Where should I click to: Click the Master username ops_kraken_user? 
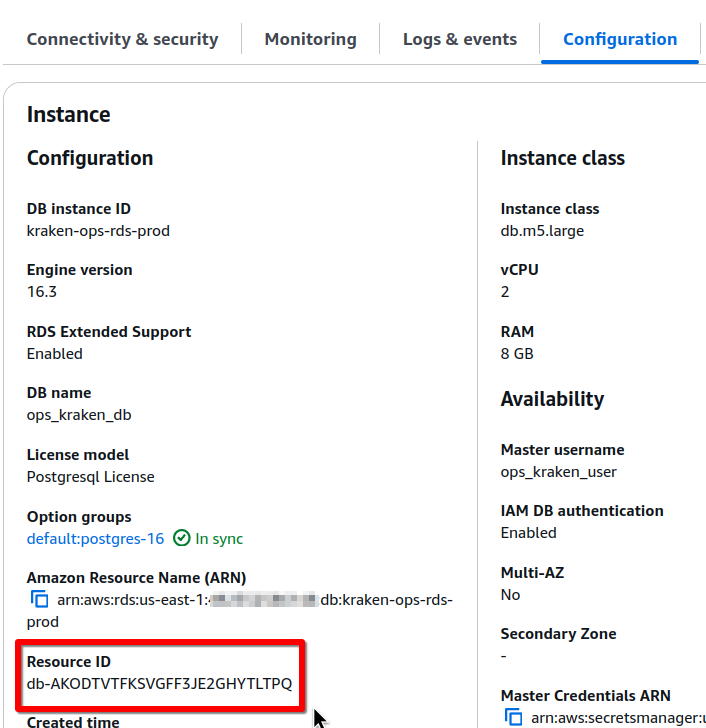[x=558, y=472]
